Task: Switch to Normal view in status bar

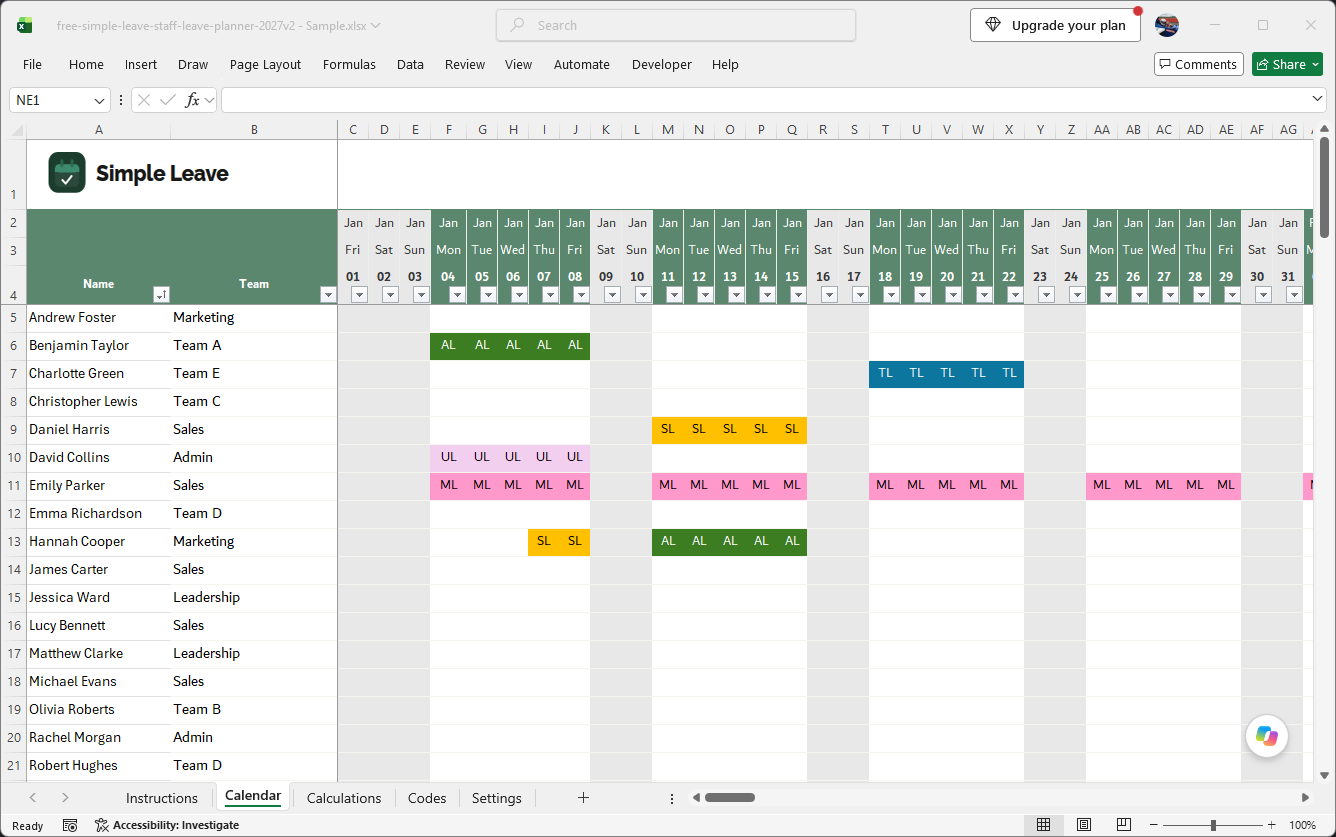Action: pyautogui.click(x=1043, y=825)
